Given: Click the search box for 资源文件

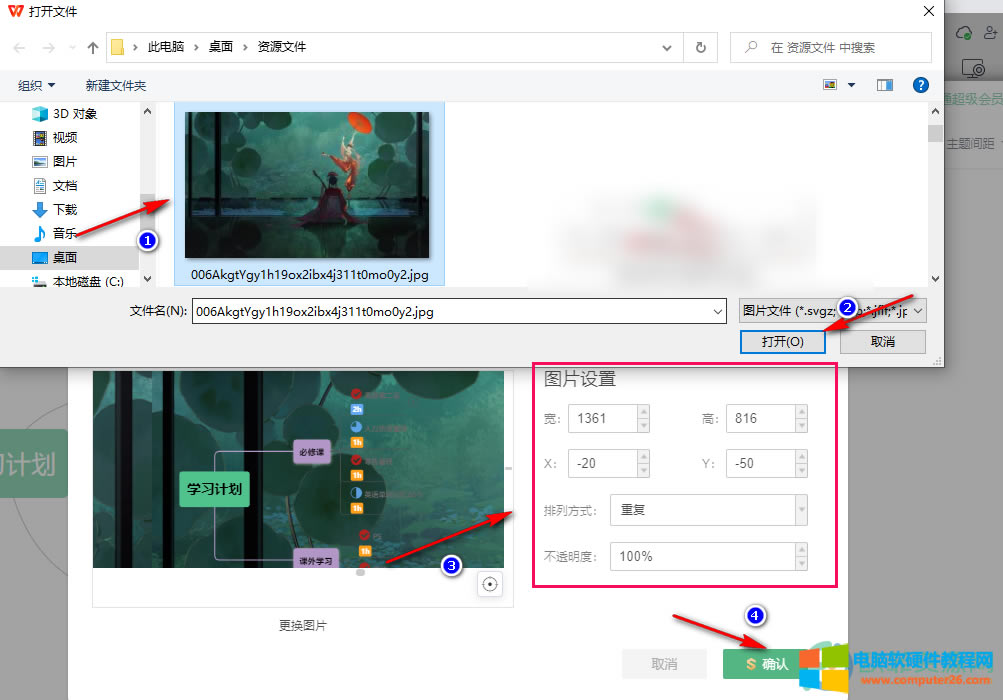Looking at the screenshot, I should pyautogui.click(x=840, y=47).
